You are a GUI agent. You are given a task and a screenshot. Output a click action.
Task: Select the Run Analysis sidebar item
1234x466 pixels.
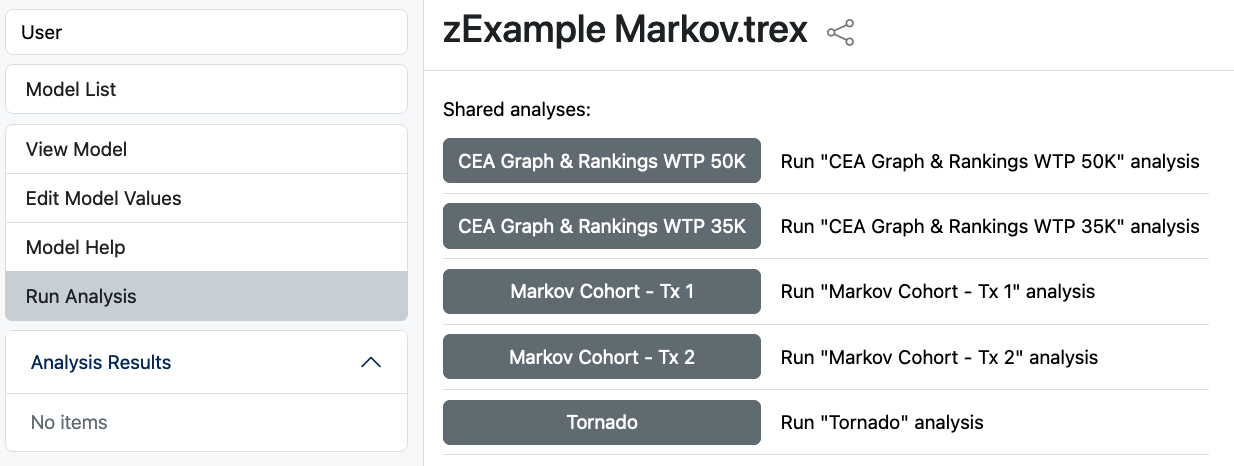[207, 296]
